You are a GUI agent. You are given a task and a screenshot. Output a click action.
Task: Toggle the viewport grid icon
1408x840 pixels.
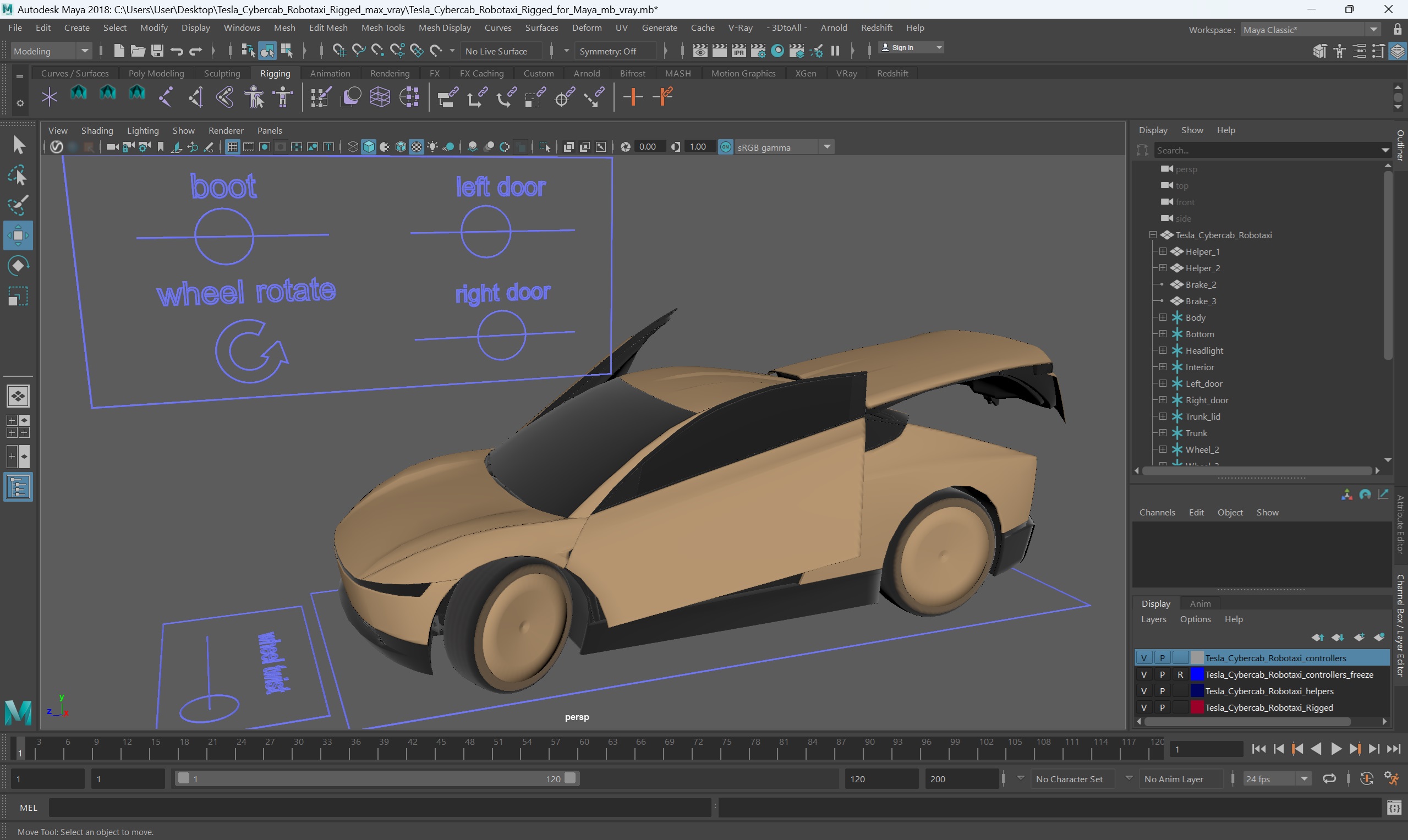pyautogui.click(x=232, y=147)
